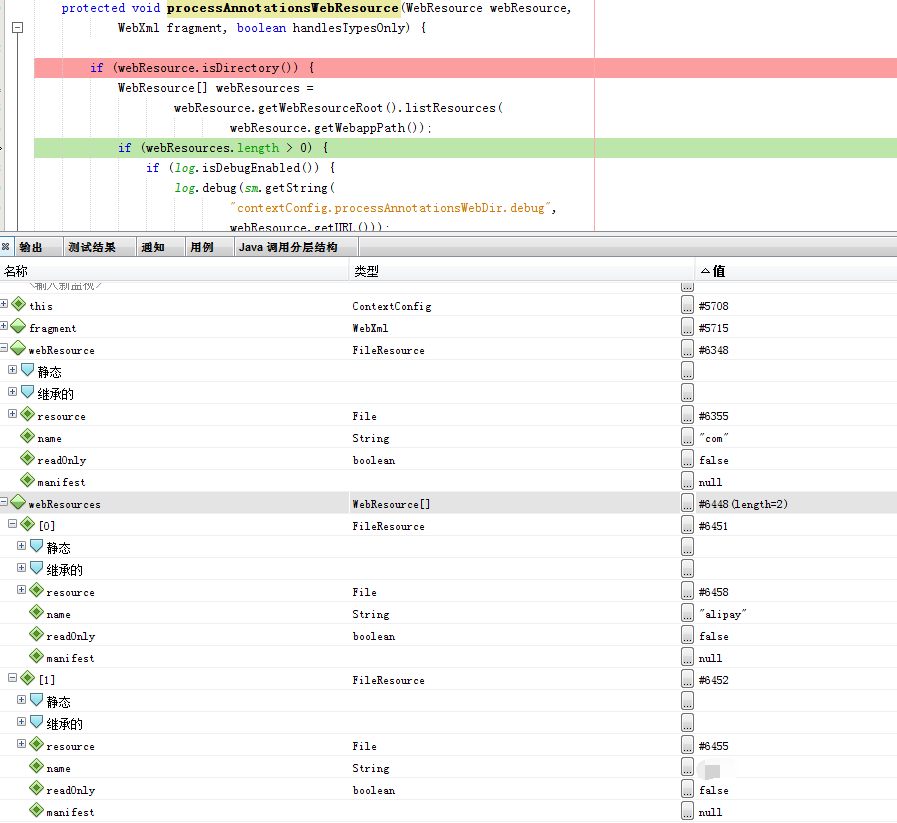Image resolution: width=897 pixels, height=823 pixels.
Task: Click green diamond icon of 'this' variable
Action: pyautogui.click(x=18, y=304)
